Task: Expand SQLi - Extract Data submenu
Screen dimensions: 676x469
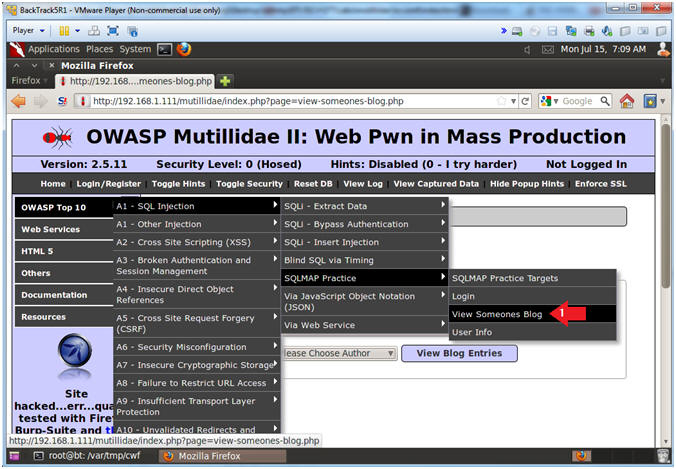Action: point(365,206)
